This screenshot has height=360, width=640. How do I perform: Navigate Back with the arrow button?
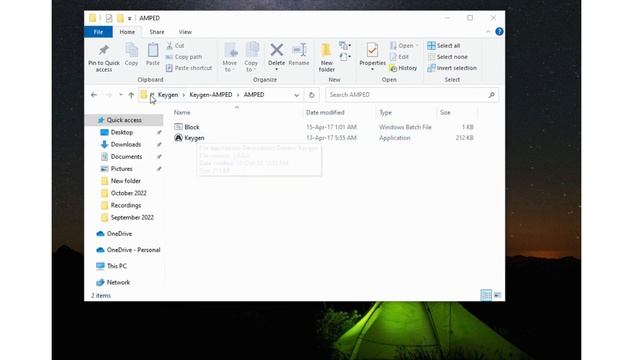click(x=94, y=95)
